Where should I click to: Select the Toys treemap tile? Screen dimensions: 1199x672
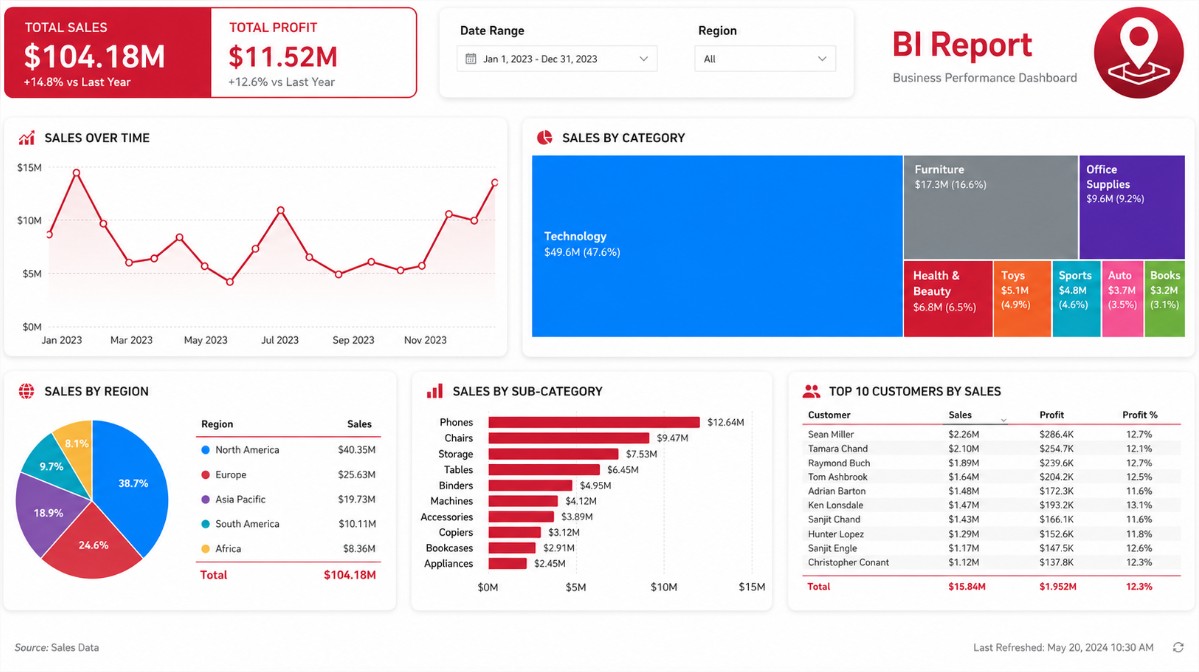pyautogui.click(x=1022, y=299)
